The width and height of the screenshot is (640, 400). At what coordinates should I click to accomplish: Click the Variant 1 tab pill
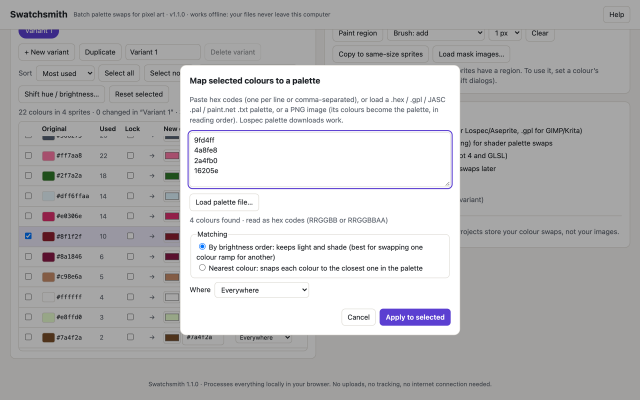point(39,32)
